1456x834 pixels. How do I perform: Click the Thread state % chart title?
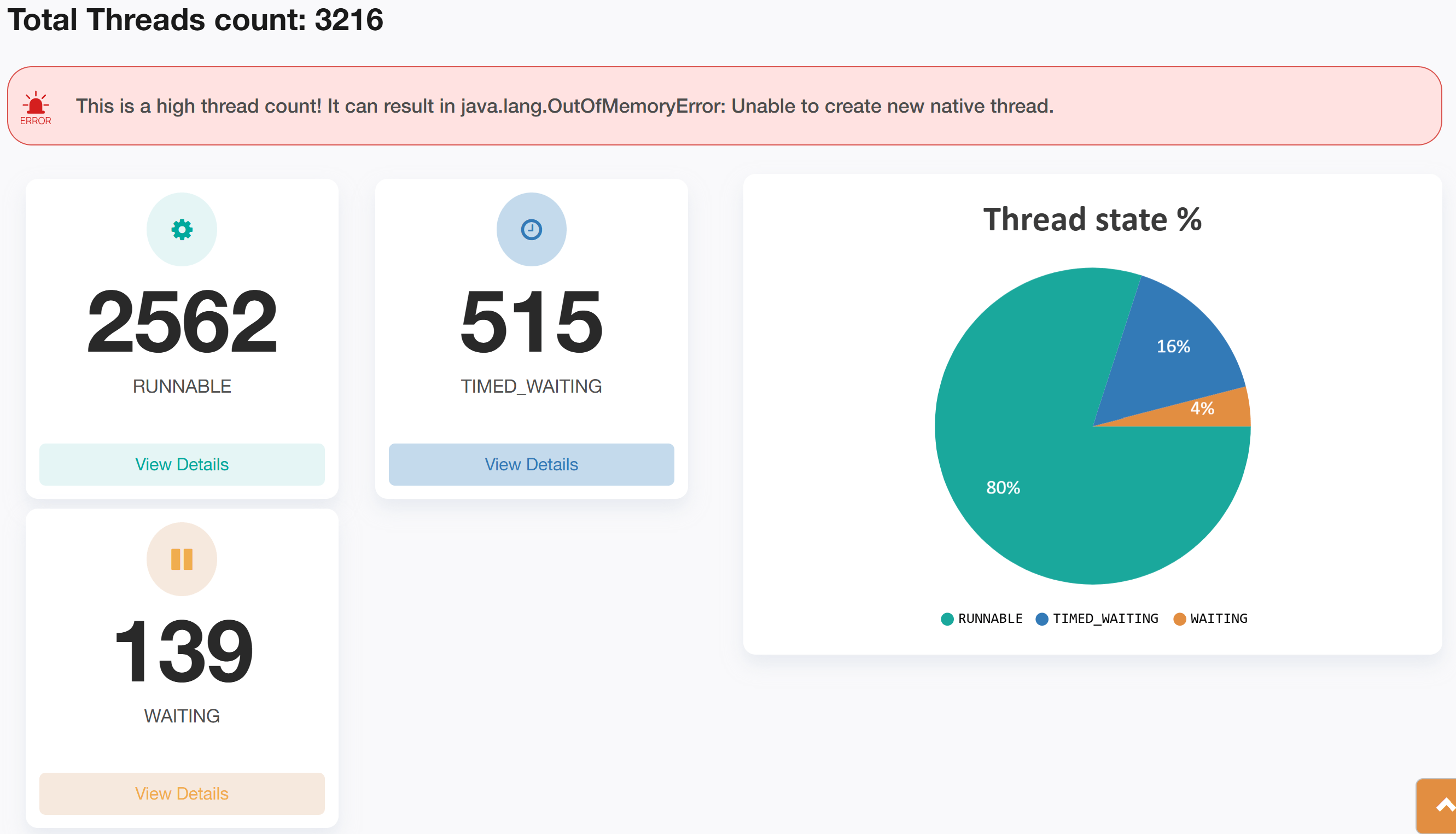[x=1092, y=219]
